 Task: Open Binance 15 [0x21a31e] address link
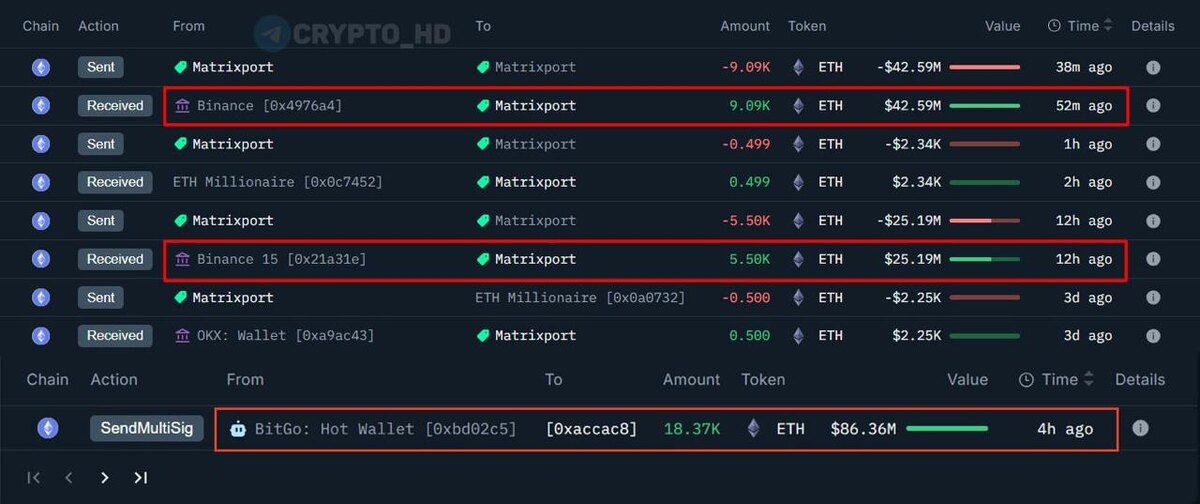click(281, 259)
